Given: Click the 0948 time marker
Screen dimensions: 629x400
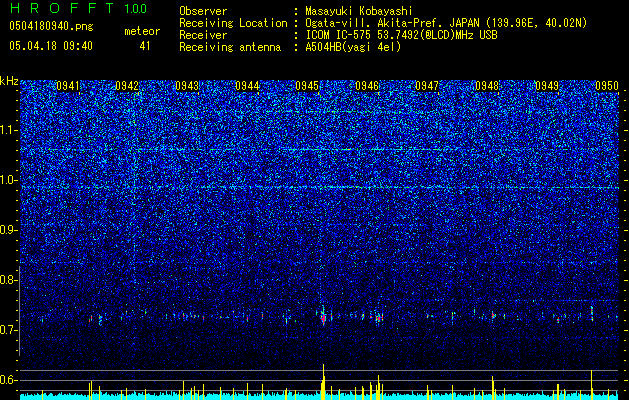Looking at the screenshot, I should click(487, 86).
